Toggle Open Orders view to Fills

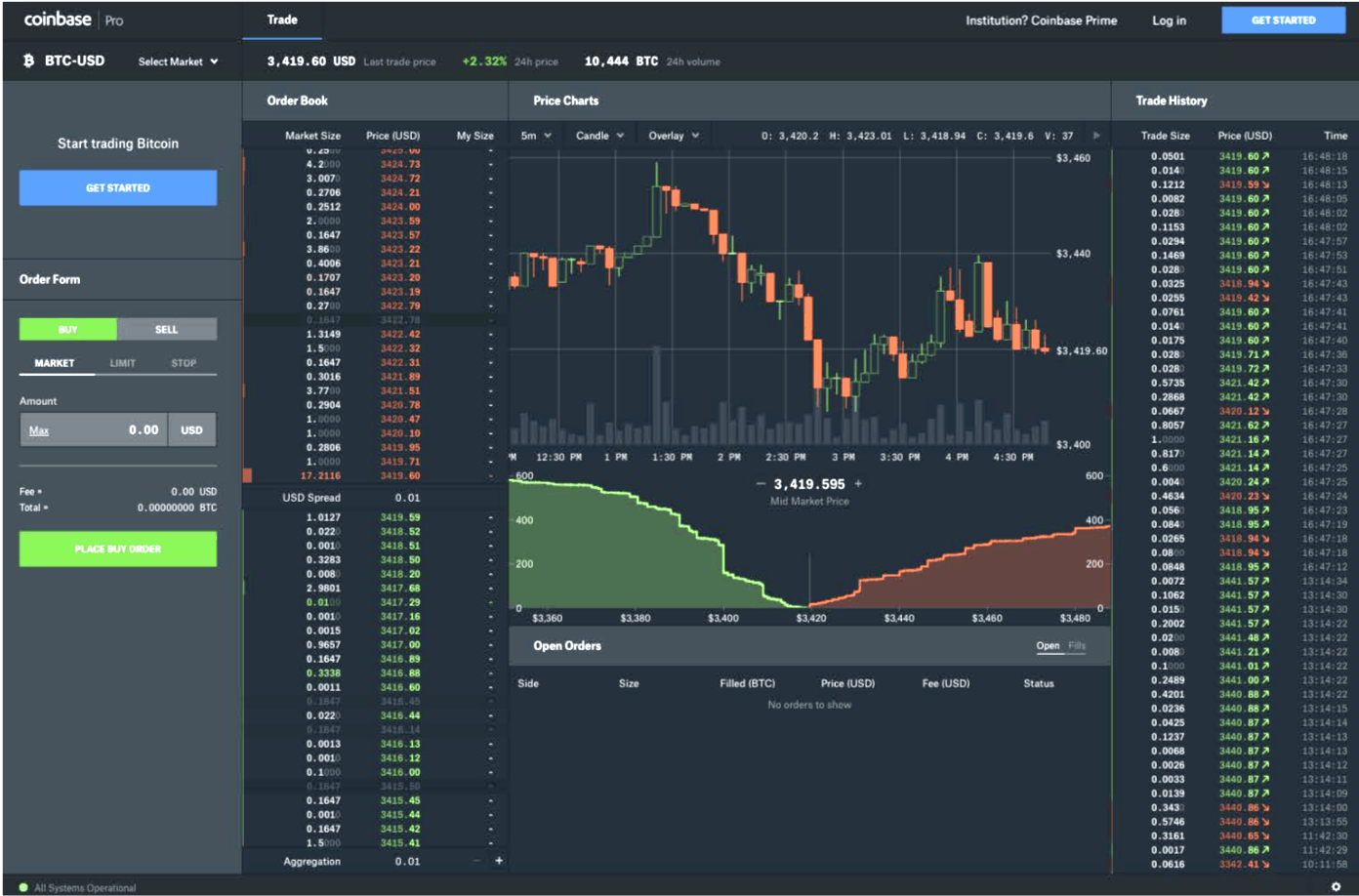coord(1077,645)
